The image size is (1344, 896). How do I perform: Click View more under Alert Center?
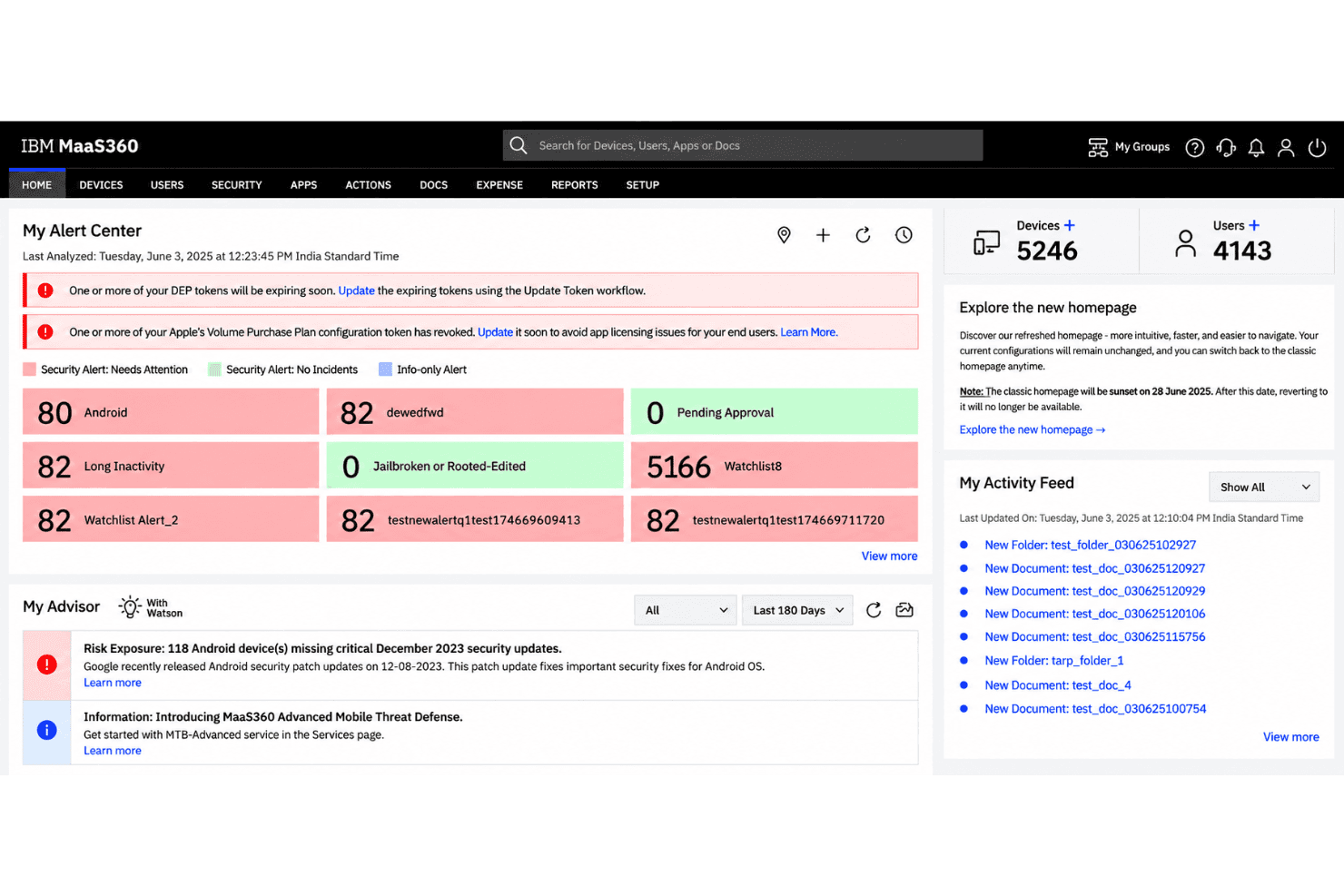pos(889,556)
